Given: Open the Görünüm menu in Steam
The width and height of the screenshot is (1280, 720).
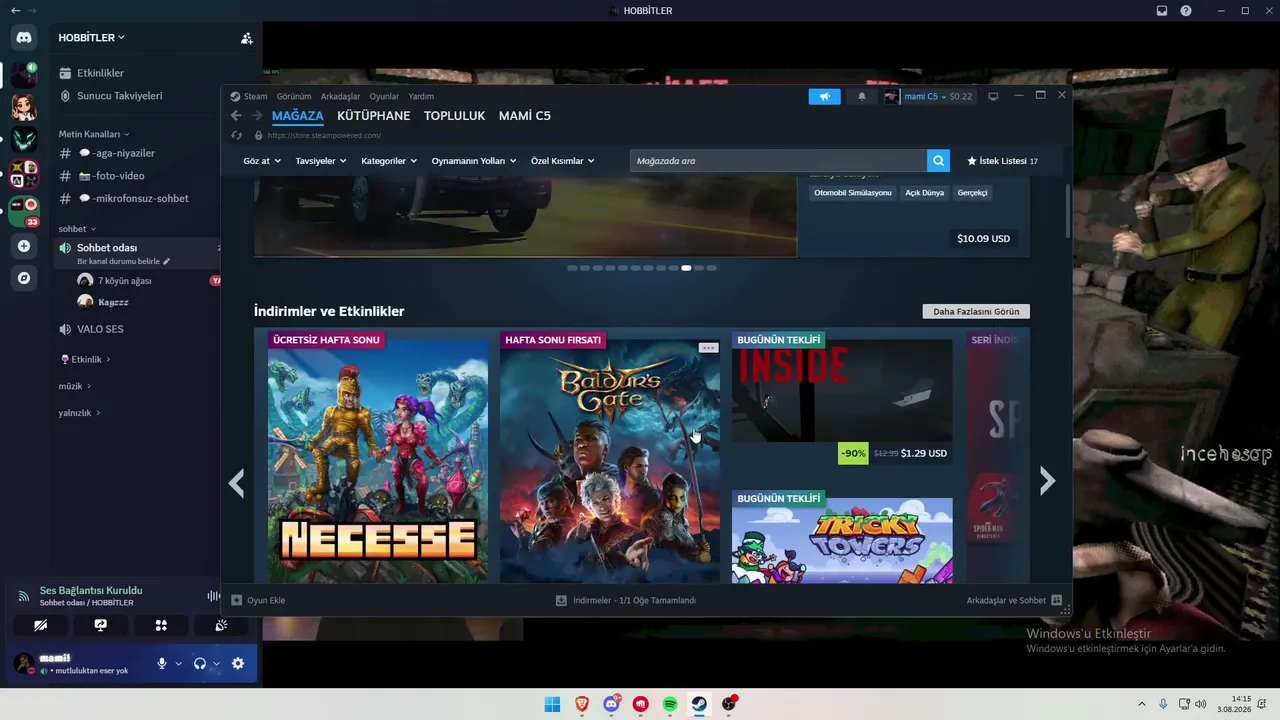Looking at the screenshot, I should coord(294,96).
